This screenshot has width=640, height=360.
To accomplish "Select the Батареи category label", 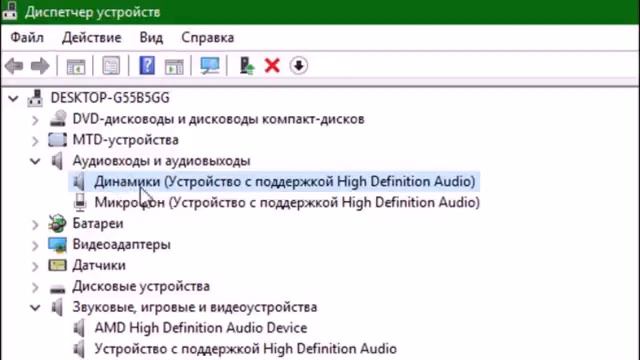I will coord(98,224).
